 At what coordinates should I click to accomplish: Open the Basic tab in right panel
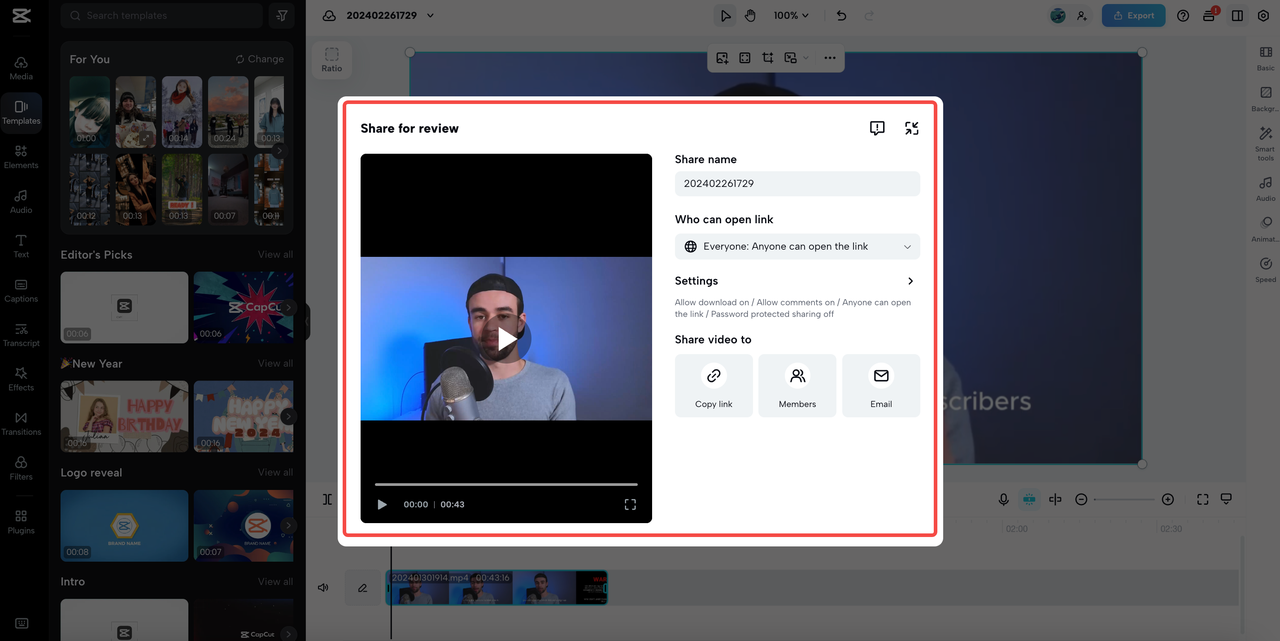click(1265, 58)
